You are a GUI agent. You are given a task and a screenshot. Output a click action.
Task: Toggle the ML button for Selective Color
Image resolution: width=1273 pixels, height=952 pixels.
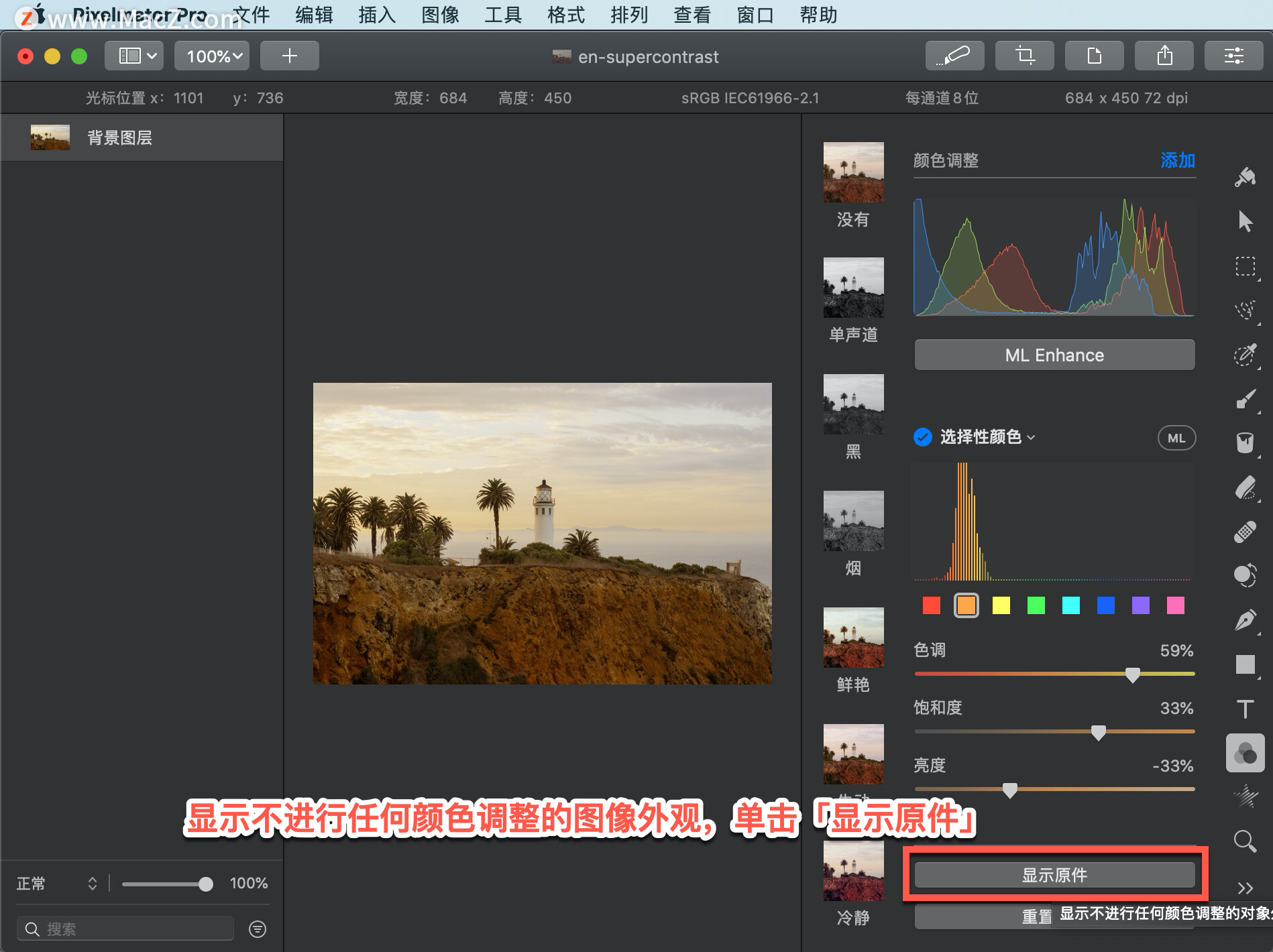tap(1176, 438)
